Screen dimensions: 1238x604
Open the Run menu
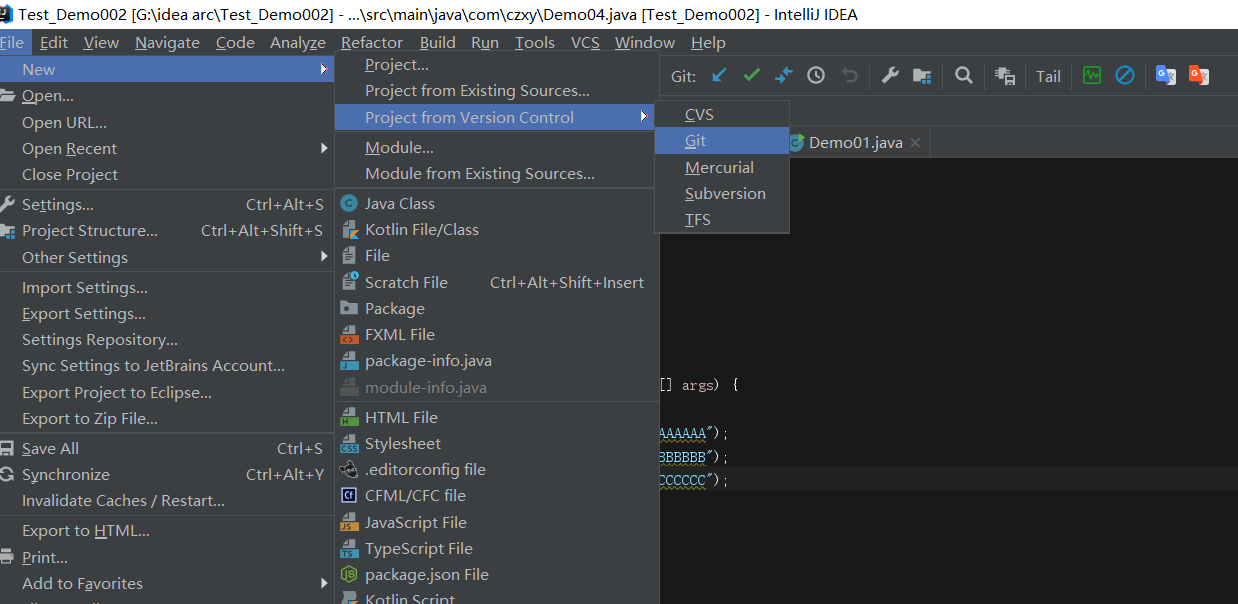485,42
